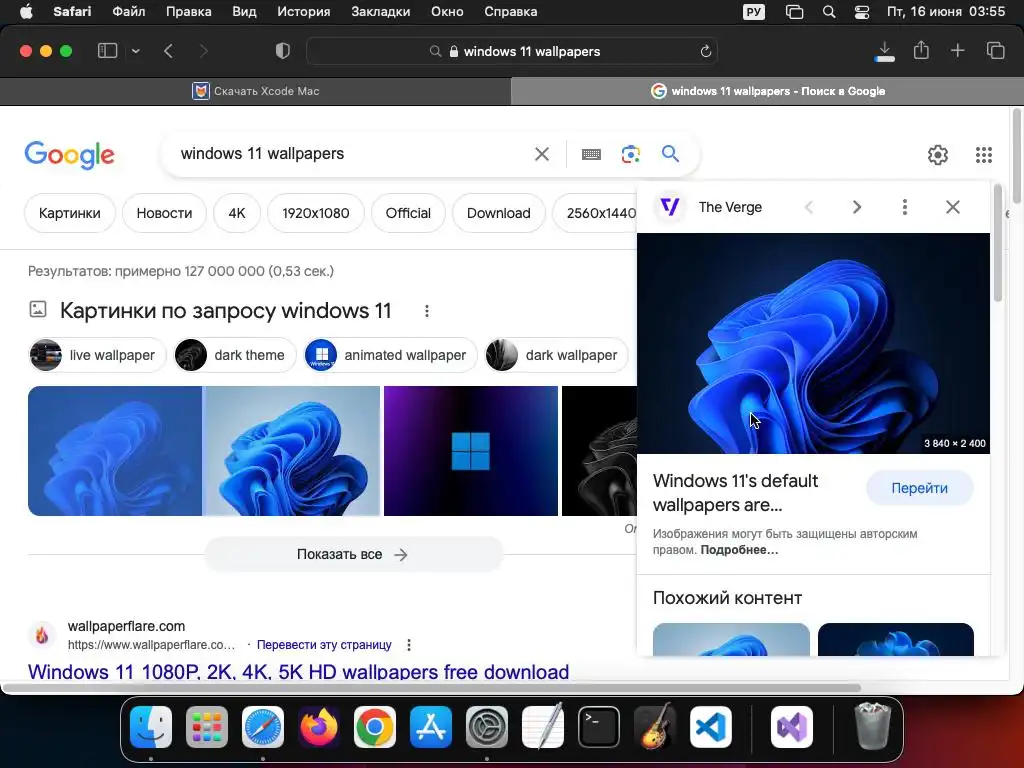The height and width of the screenshot is (768, 1024).
Task: Show the tab overview icon
Action: tap(995, 50)
